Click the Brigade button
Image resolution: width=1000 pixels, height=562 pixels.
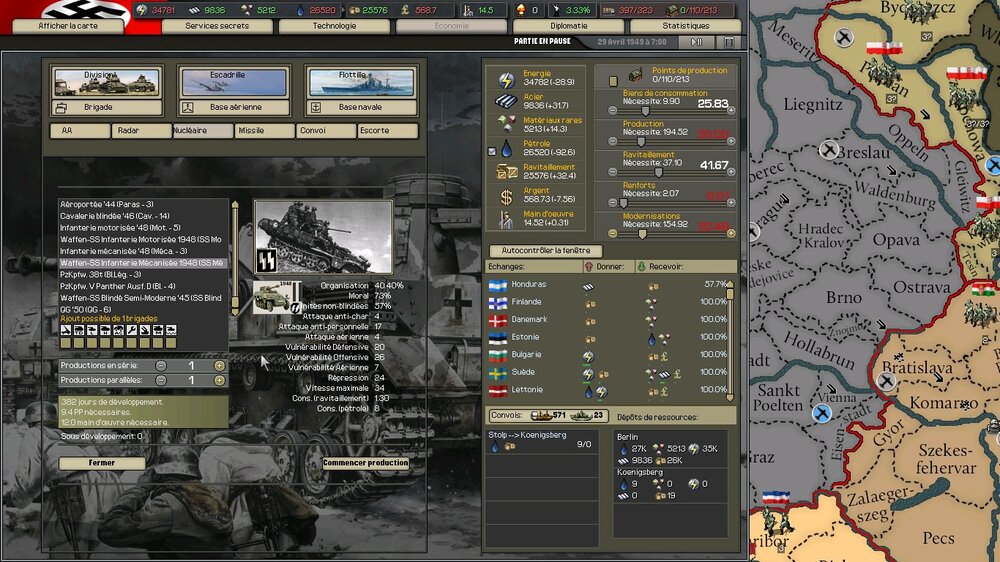(x=107, y=107)
